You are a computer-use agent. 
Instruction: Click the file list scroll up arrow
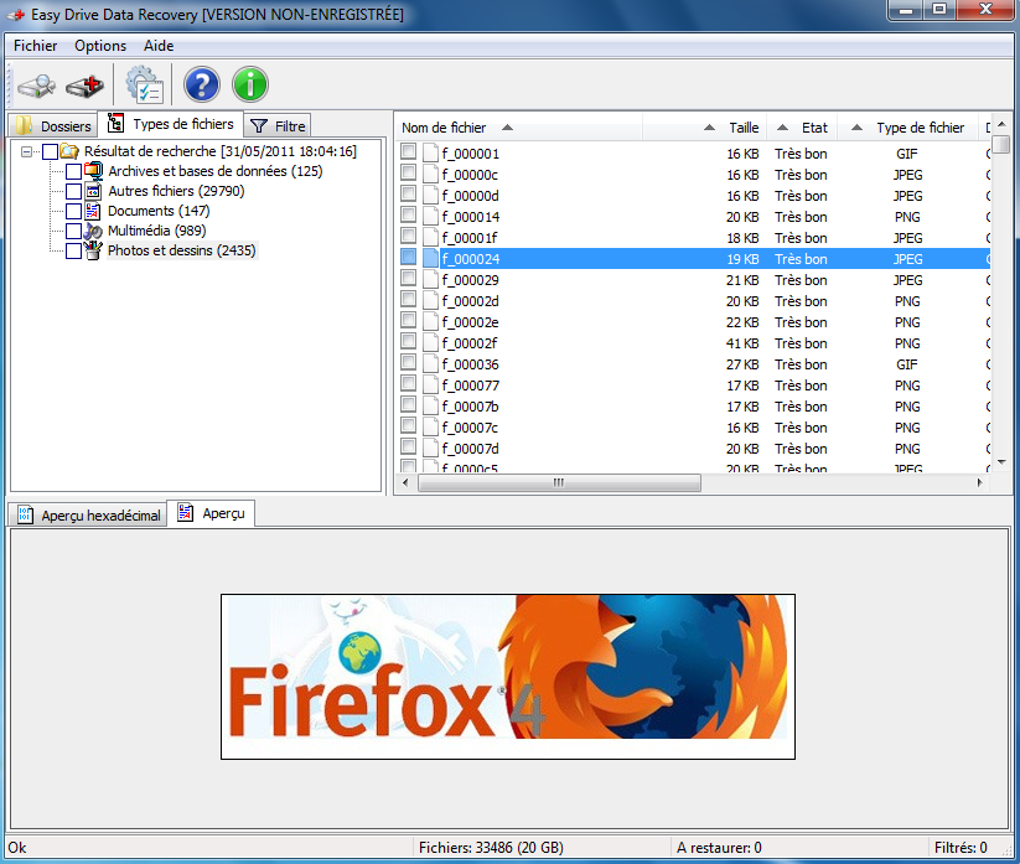tap(1002, 124)
